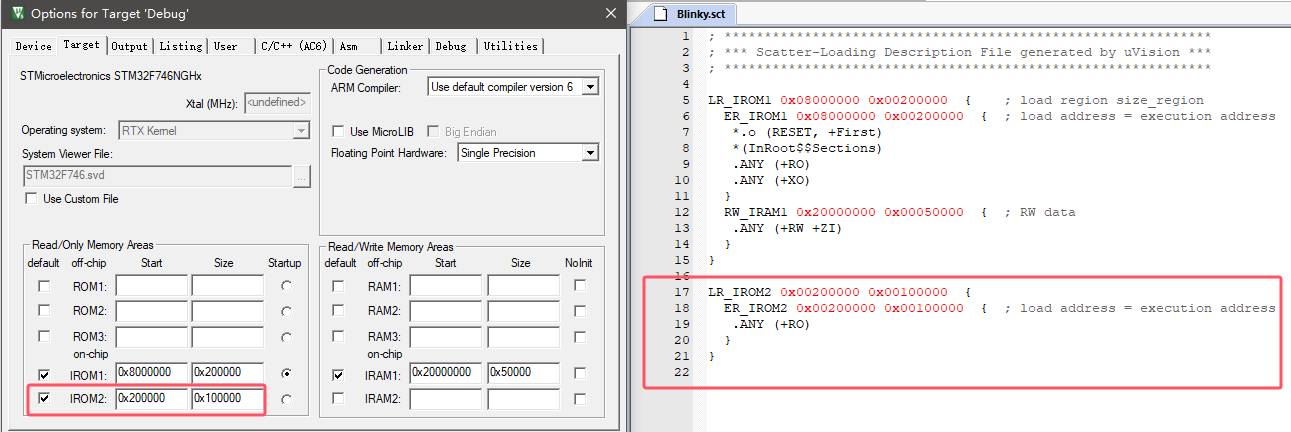The image size is (1291, 432).
Task: Open the ARM Compiler version dropdown
Action: coord(589,87)
